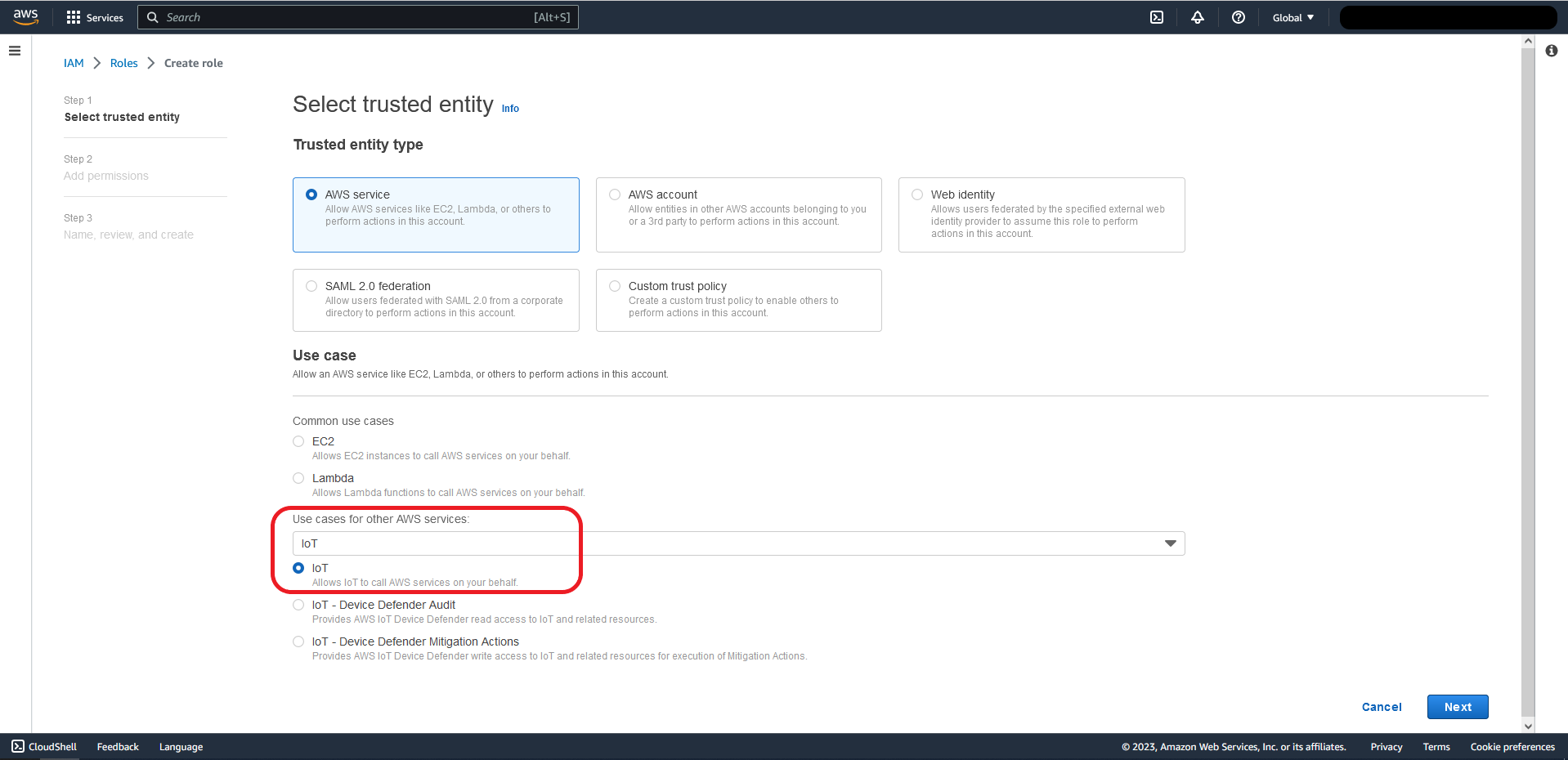The image size is (1568, 760).
Task: Open the Services grid icon
Action: [73, 17]
